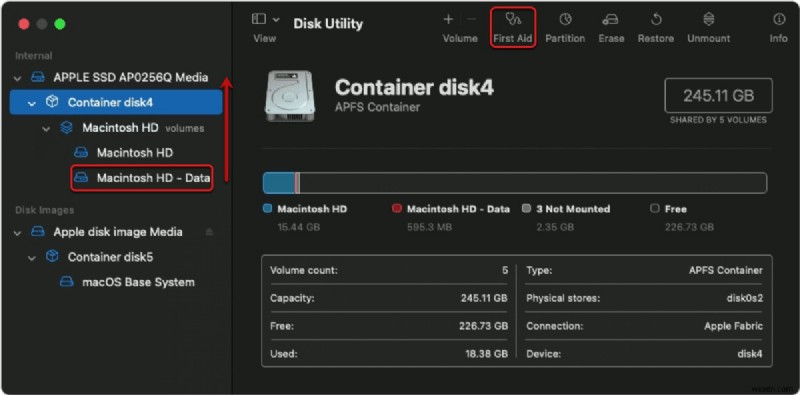Select the APPLE SSD AP0256Q Media row
800x395 pixels.
coord(116,78)
